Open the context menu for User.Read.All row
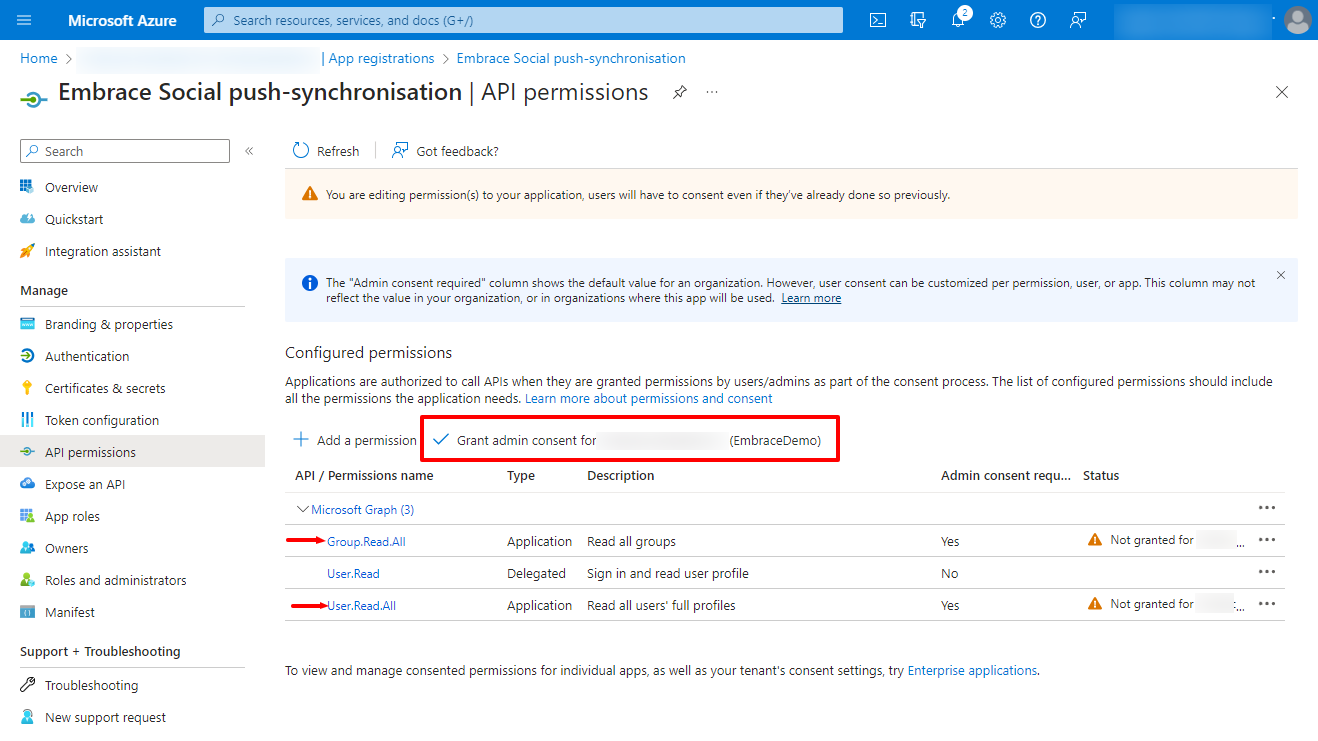 (x=1267, y=604)
